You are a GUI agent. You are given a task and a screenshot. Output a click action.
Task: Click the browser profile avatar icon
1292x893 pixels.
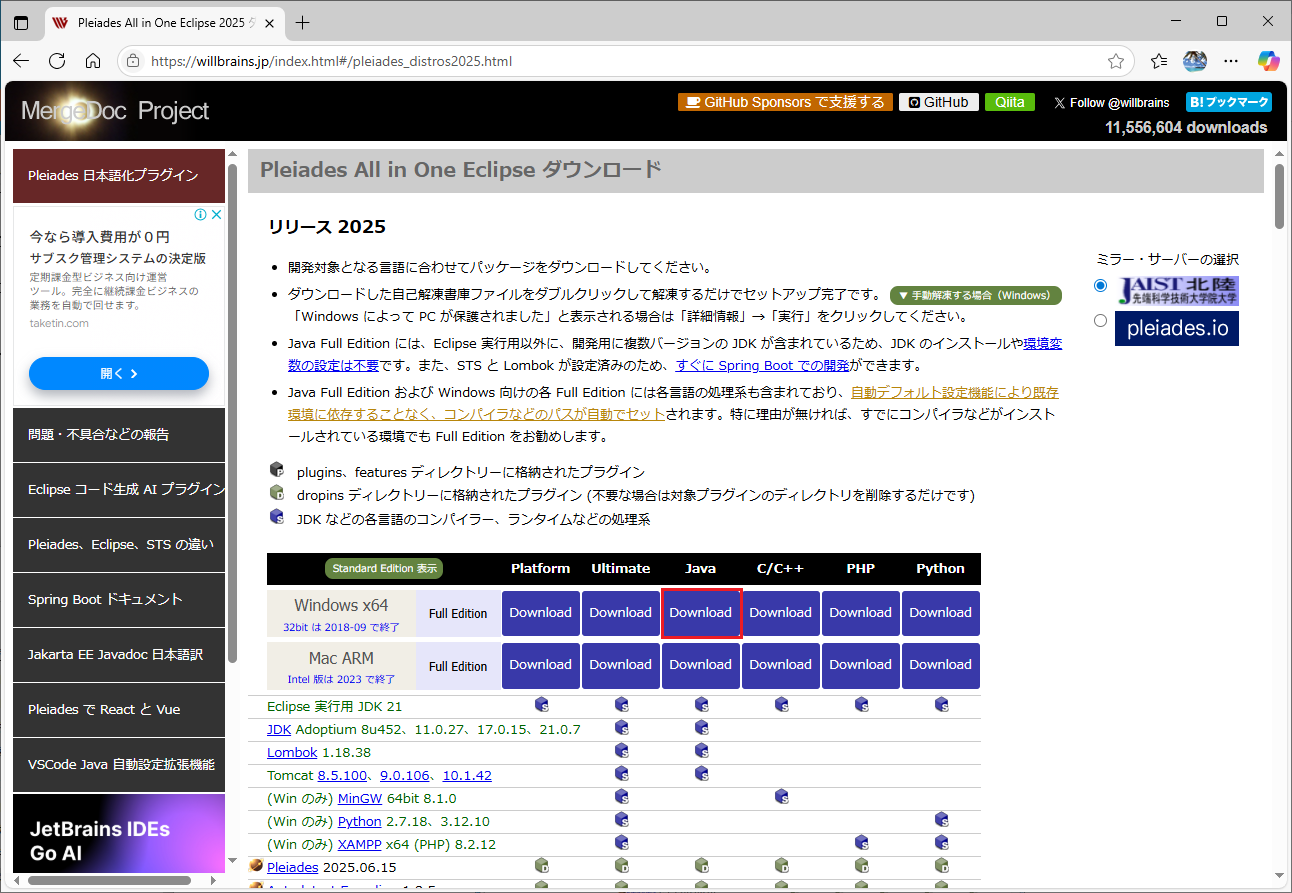click(x=1195, y=61)
